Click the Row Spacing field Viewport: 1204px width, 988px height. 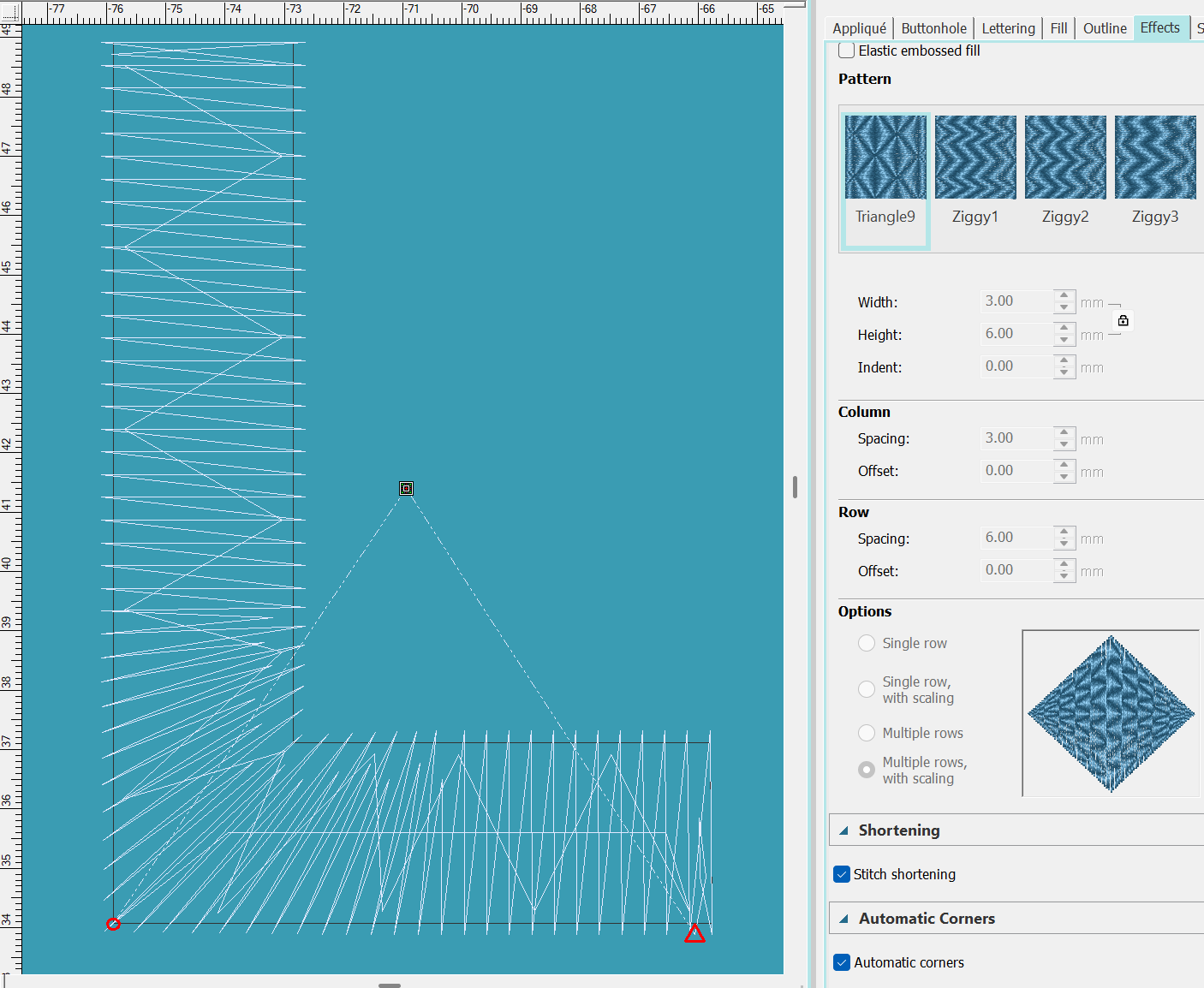1016,538
